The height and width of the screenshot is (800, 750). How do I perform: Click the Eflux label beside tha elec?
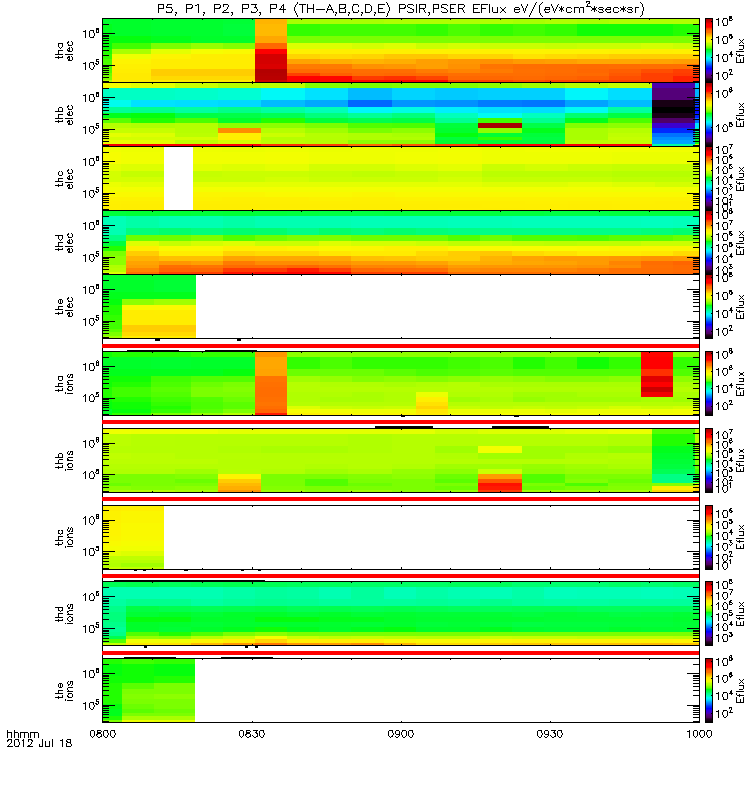click(x=740, y=51)
